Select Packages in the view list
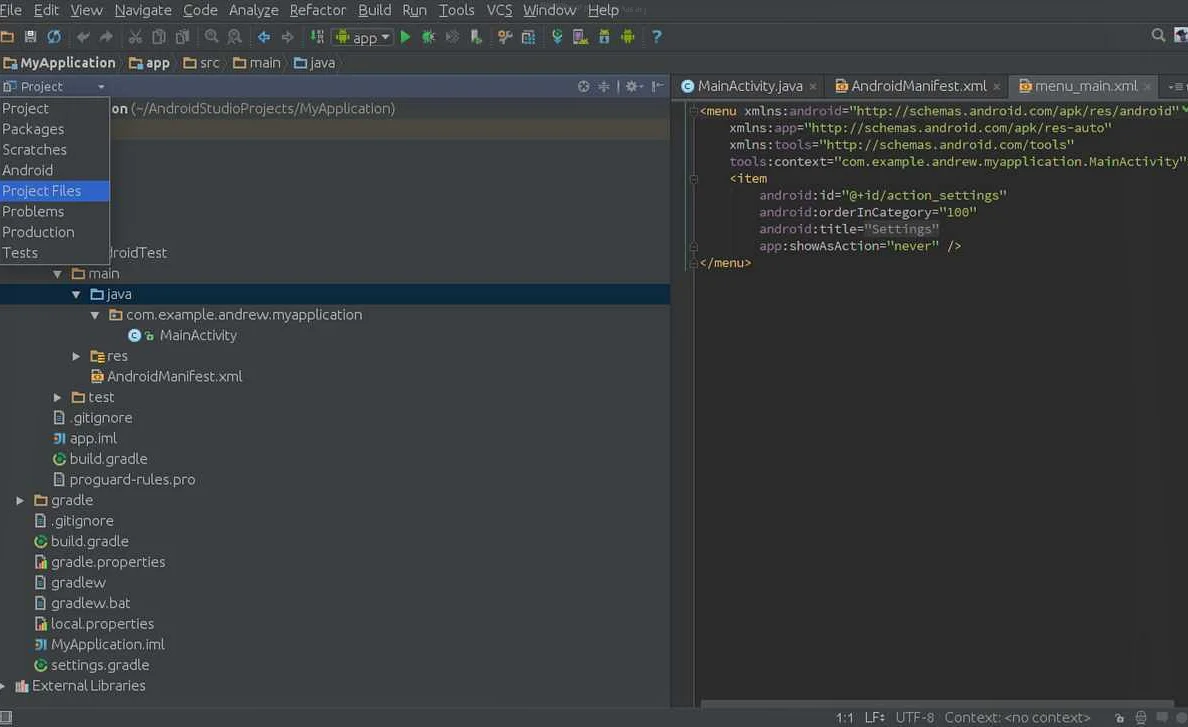 tap(55, 129)
